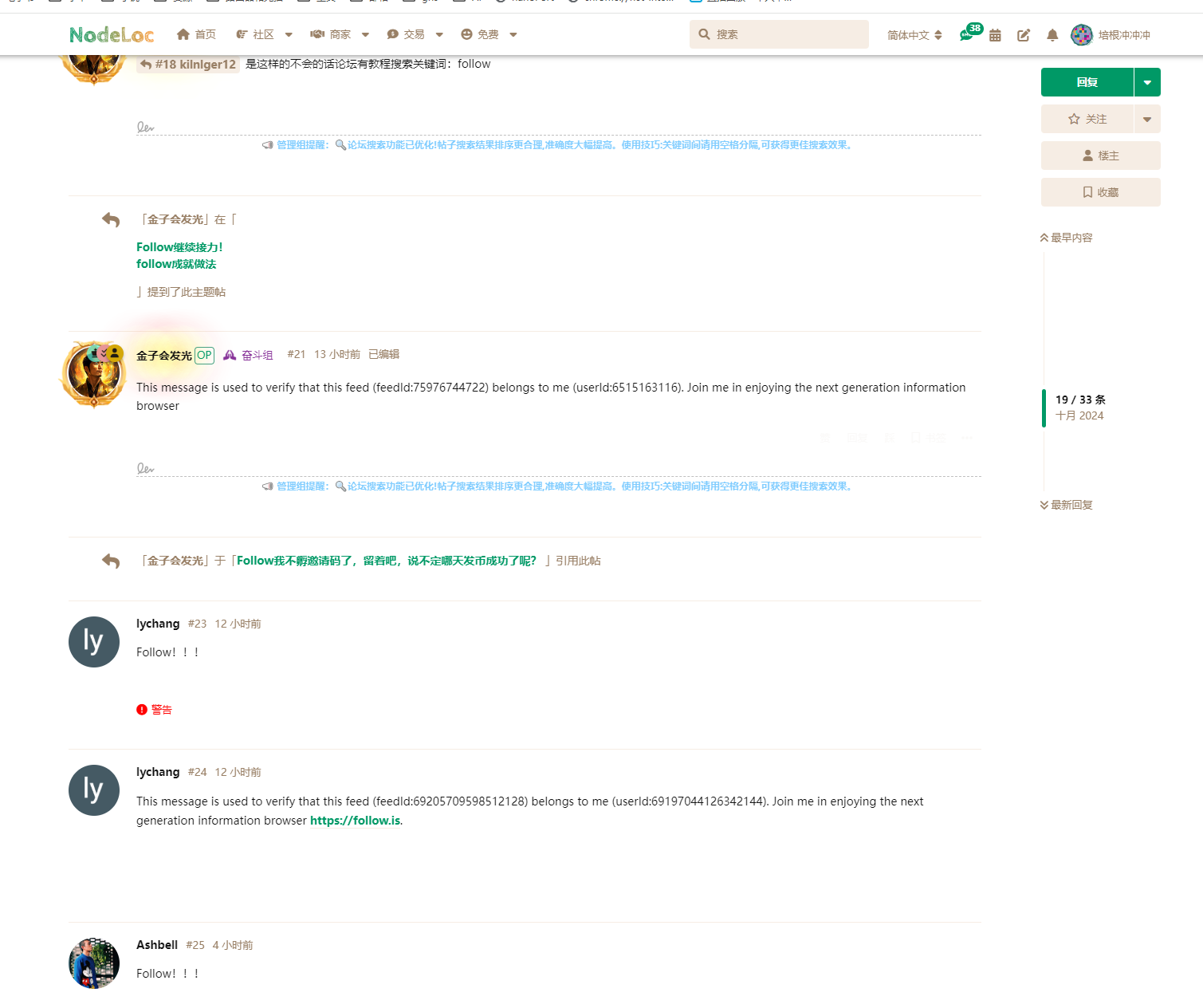Expand the arrow next to 交易

point(439,34)
